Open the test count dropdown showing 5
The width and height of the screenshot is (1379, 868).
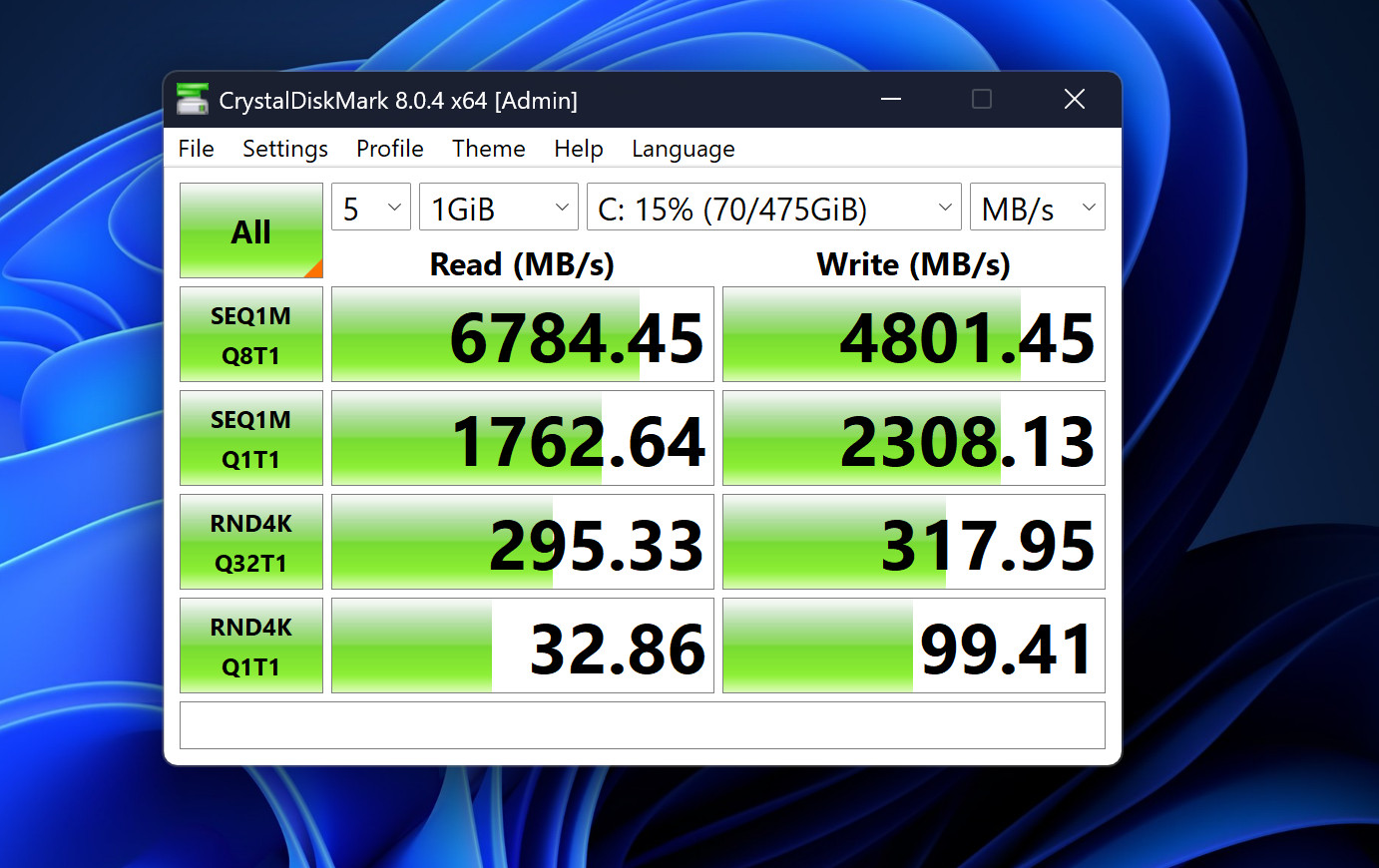point(371,208)
